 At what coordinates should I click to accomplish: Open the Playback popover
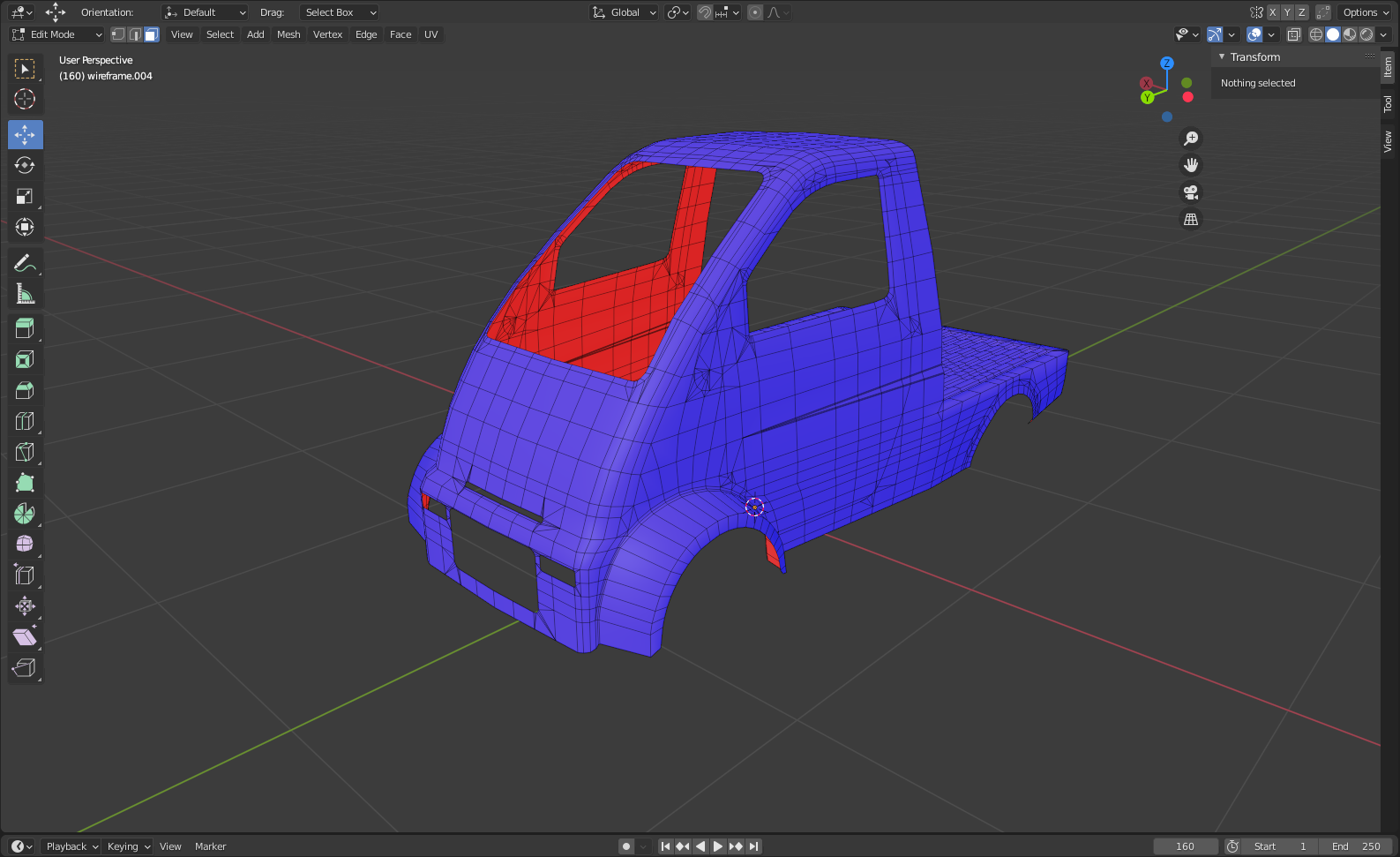tap(71, 846)
